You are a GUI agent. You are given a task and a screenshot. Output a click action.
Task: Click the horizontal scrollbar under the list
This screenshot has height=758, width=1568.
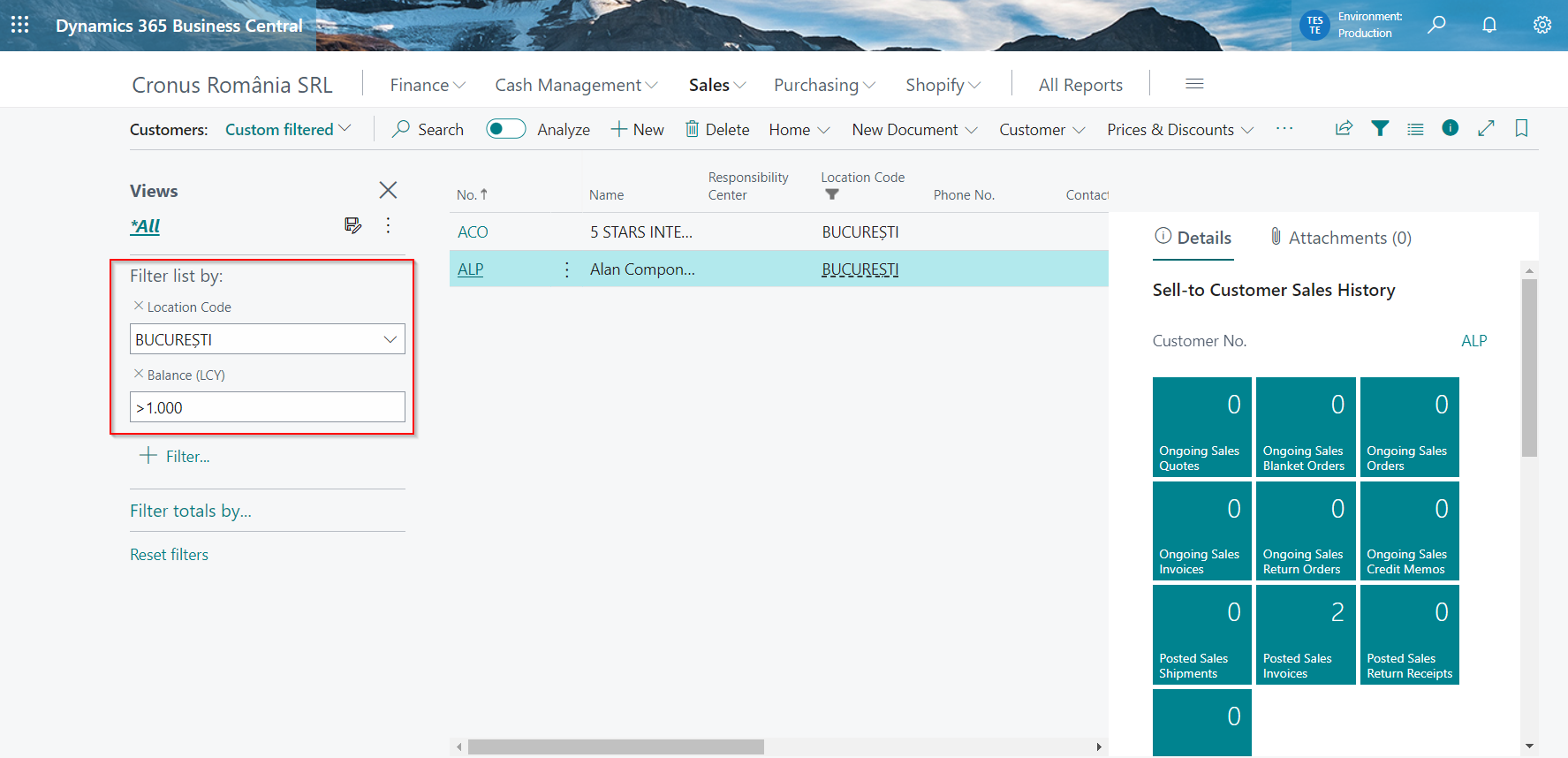[616, 747]
